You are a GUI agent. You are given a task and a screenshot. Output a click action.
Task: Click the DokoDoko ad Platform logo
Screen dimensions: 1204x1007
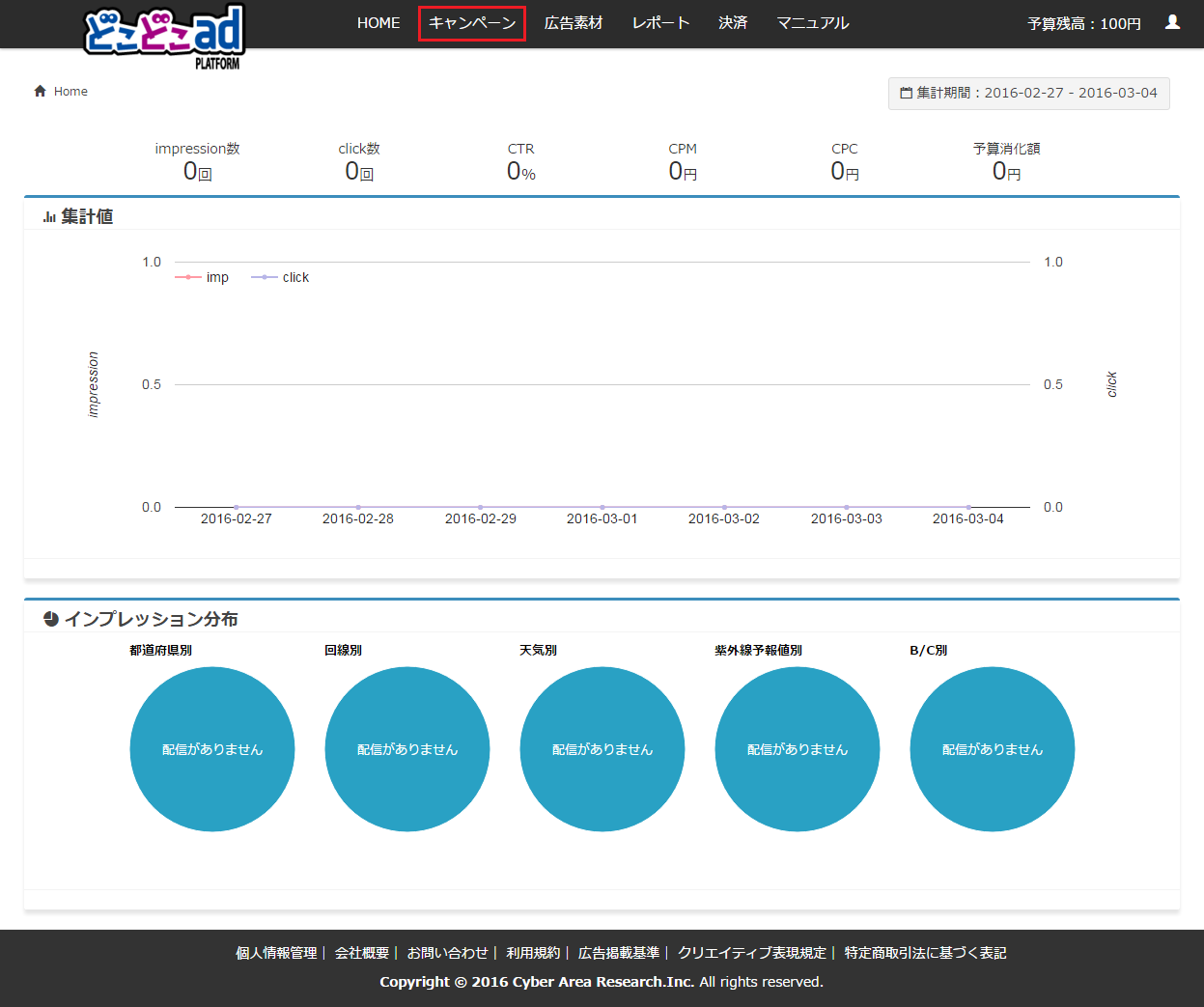click(164, 35)
